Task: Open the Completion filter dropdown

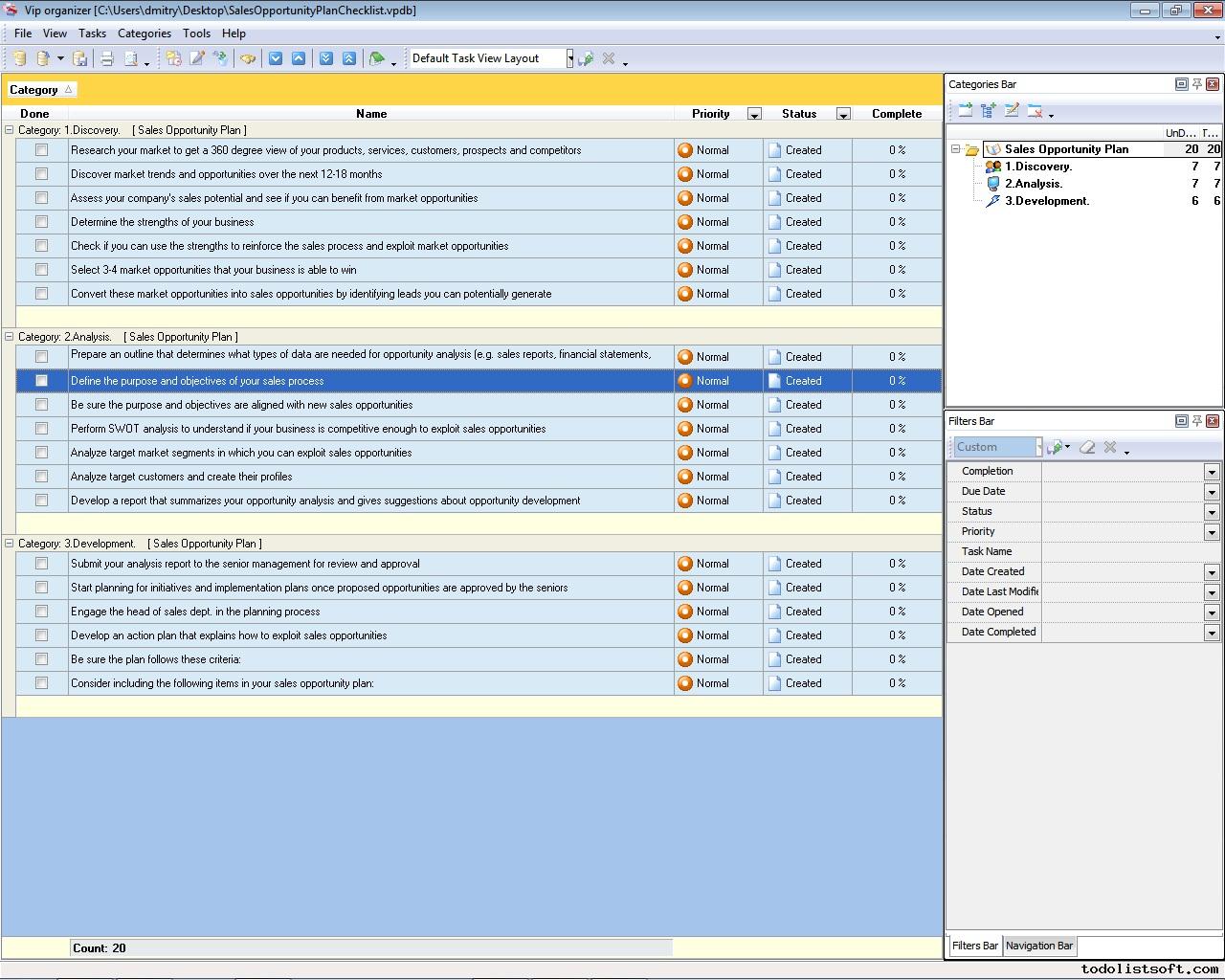Action: (1212, 472)
